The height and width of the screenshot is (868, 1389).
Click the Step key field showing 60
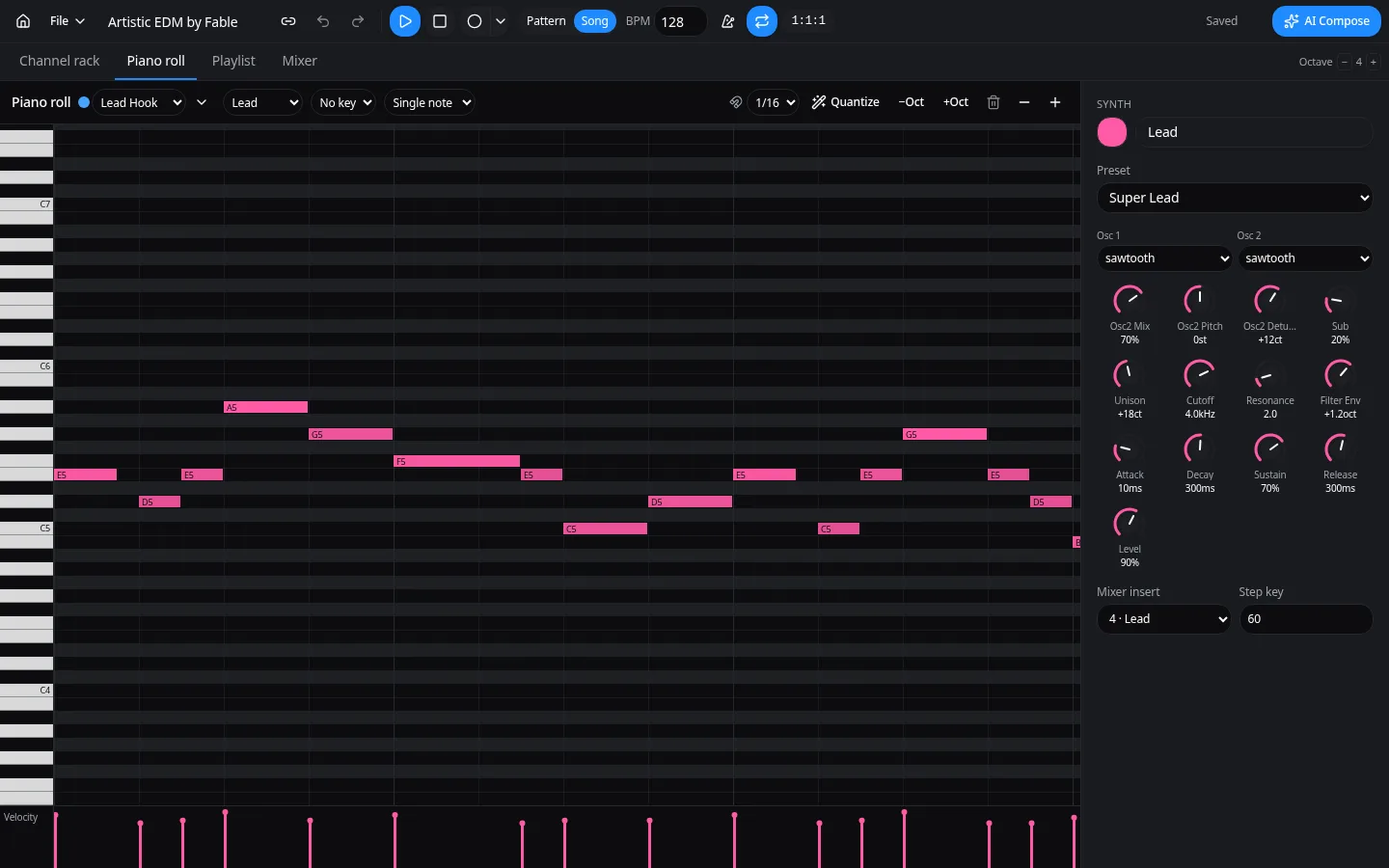[x=1305, y=619]
